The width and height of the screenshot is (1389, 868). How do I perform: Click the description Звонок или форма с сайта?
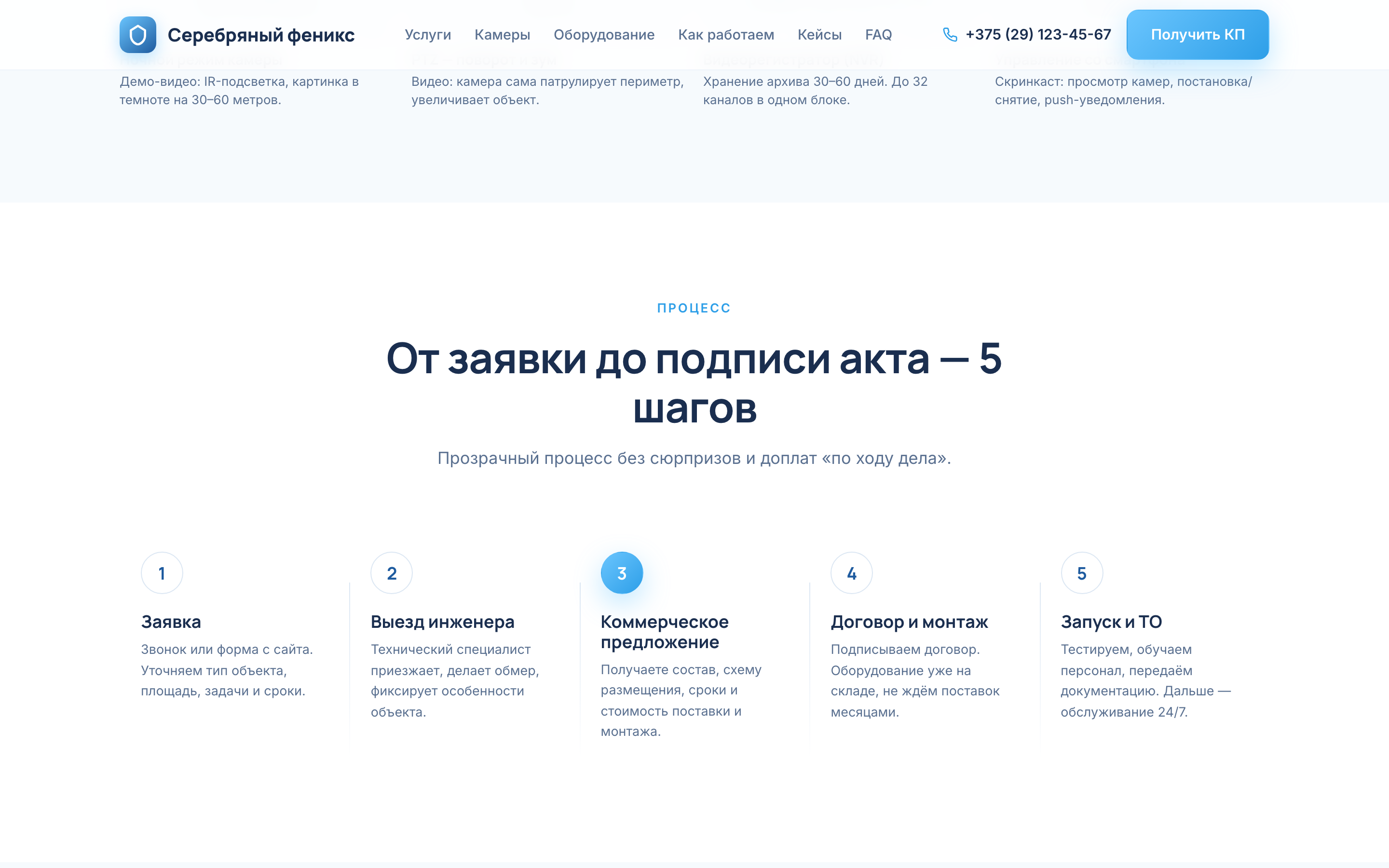click(x=227, y=670)
